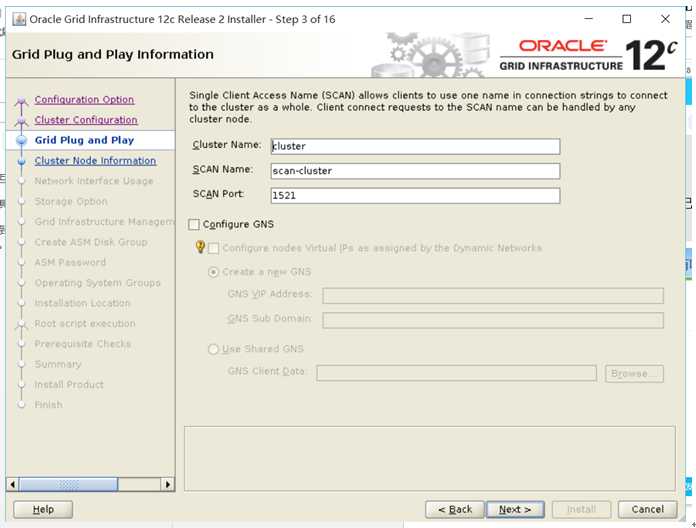Click the installer Java icon in title bar

click(19, 19)
